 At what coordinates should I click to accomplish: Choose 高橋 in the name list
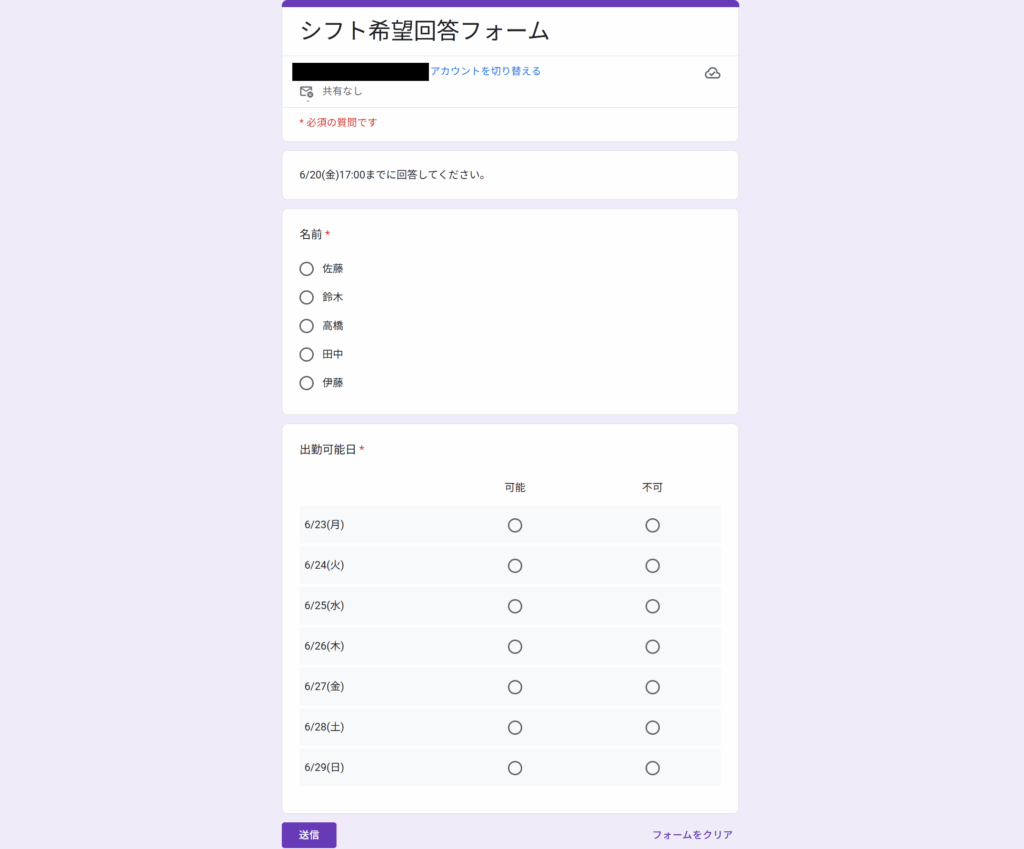click(307, 326)
